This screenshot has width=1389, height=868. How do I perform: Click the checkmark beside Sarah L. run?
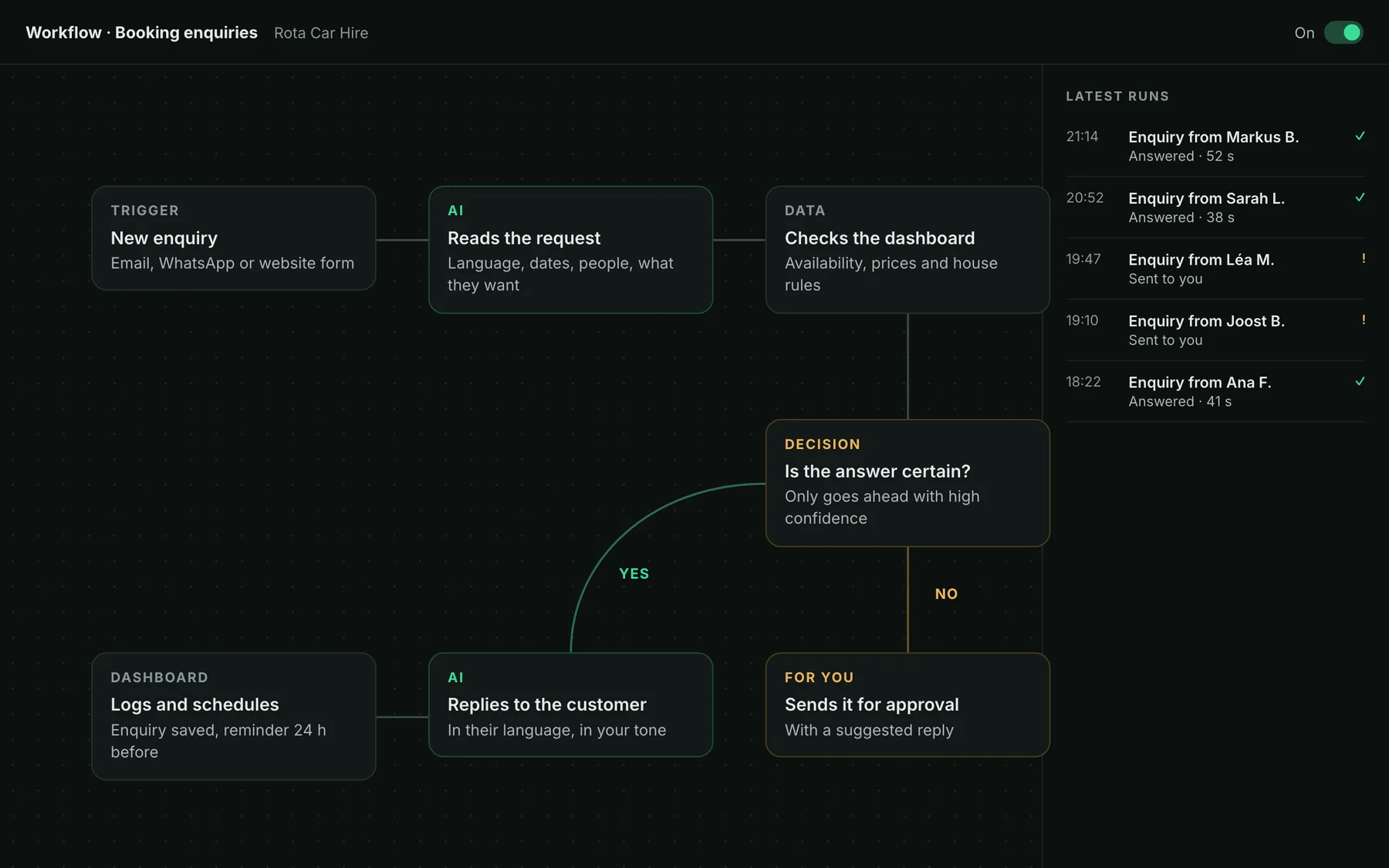(x=1360, y=198)
